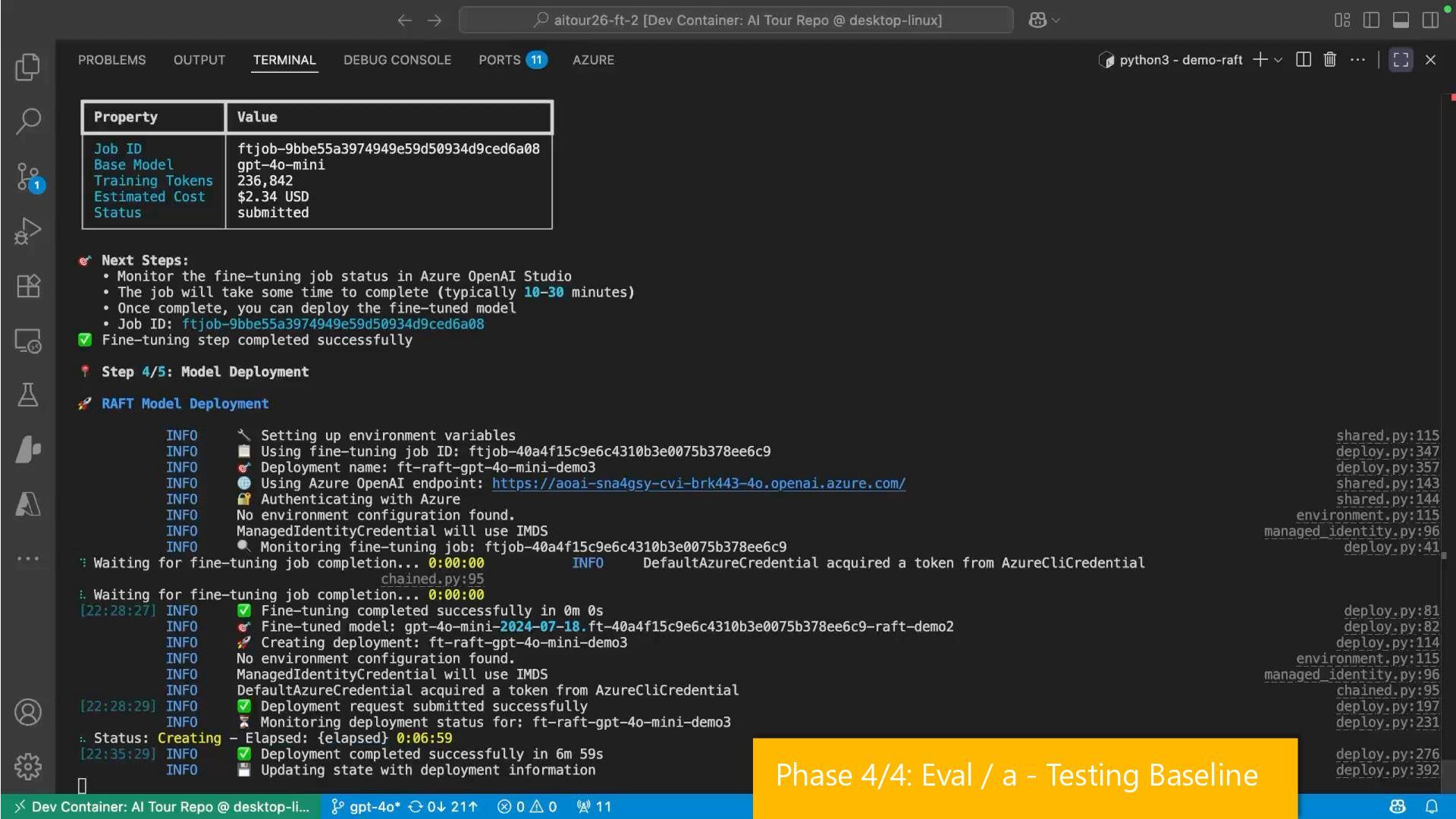The width and height of the screenshot is (1456, 819).
Task: Open the Testing flask icon
Action: [28, 395]
